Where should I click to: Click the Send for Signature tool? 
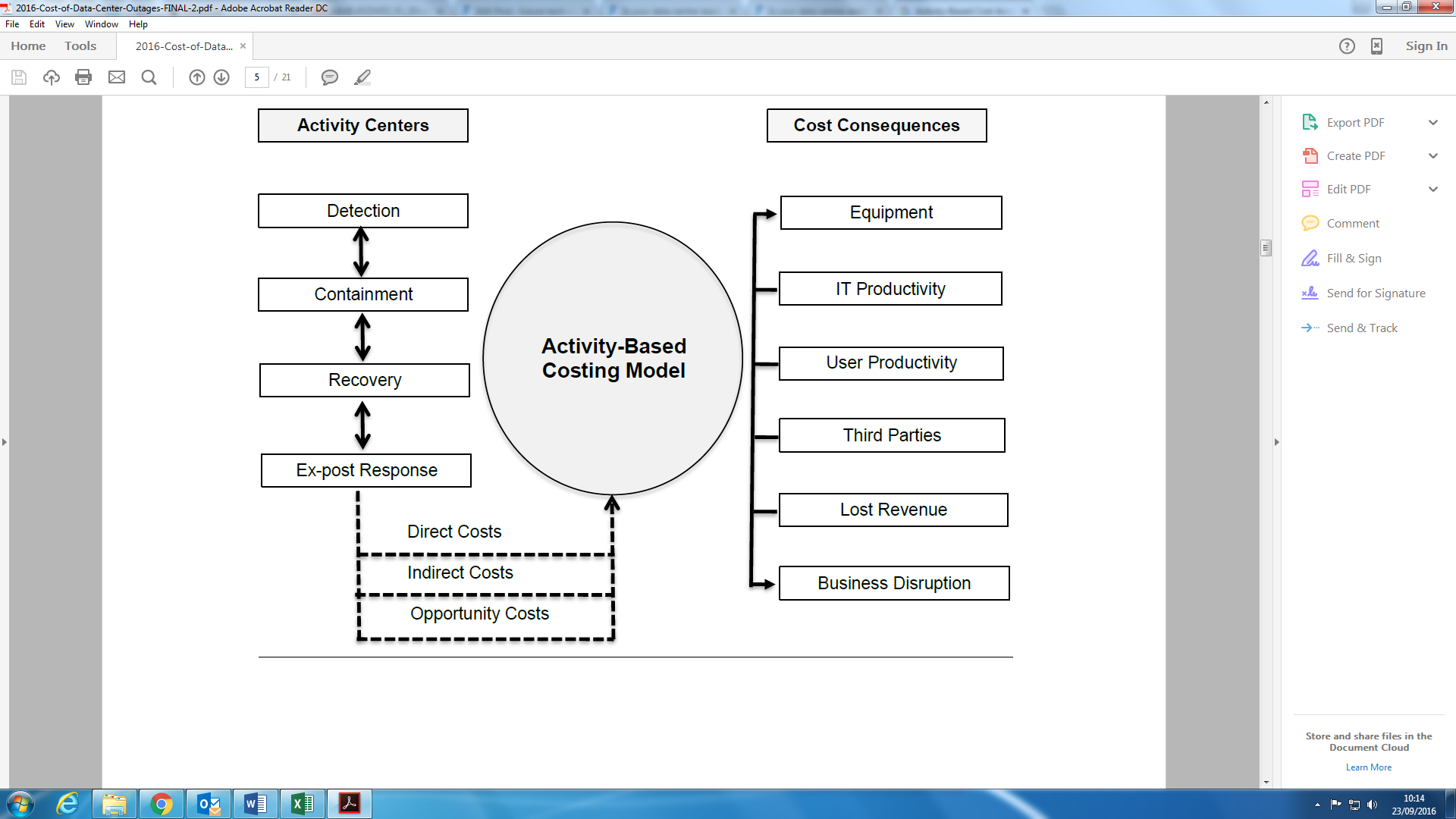pos(1375,292)
